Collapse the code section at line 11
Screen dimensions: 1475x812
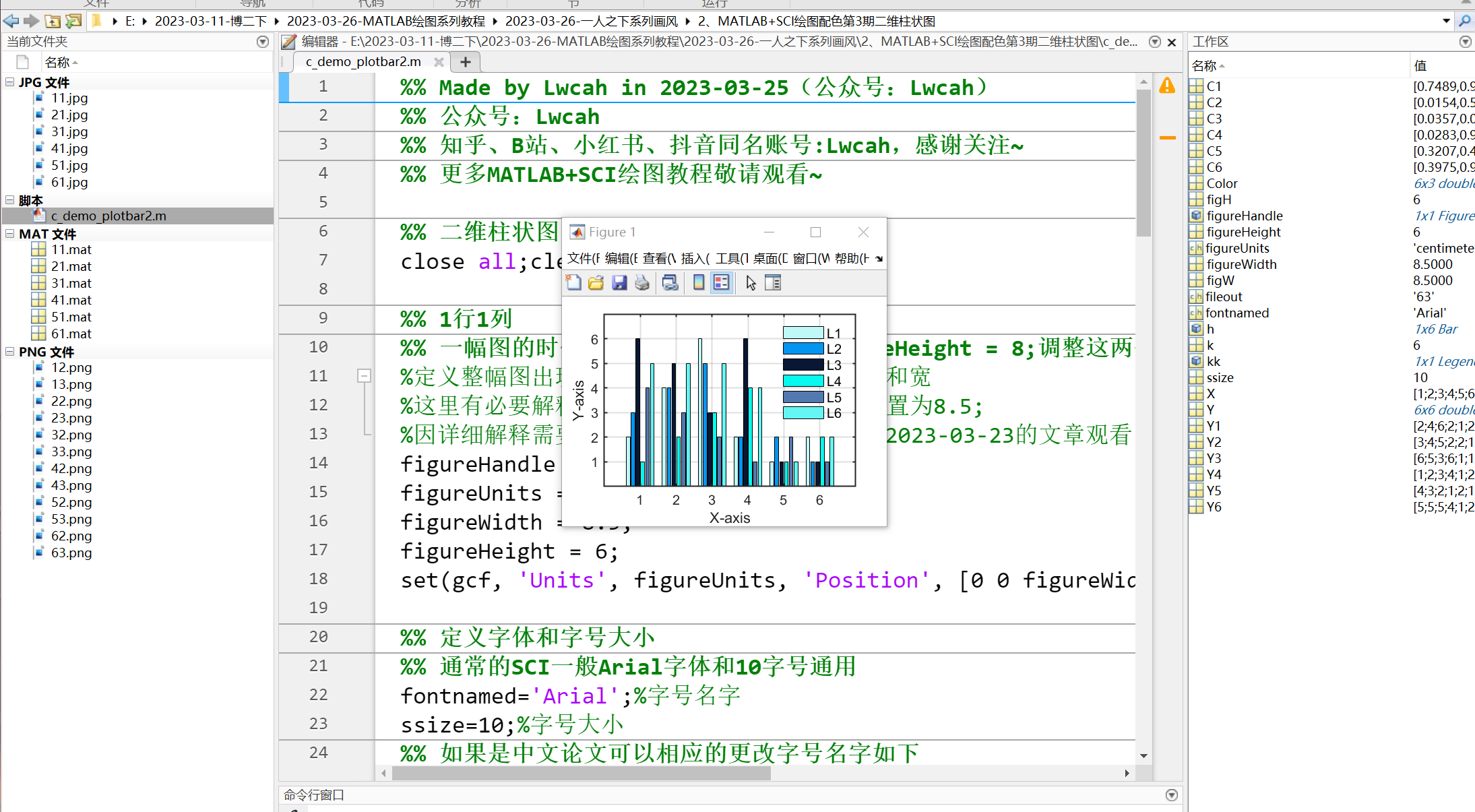coord(365,375)
